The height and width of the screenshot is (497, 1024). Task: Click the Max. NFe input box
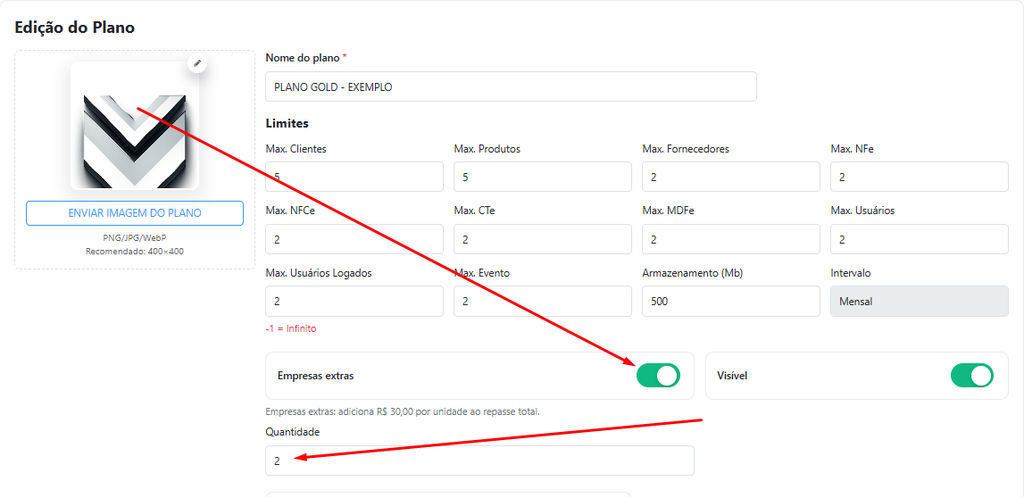[919, 177]
